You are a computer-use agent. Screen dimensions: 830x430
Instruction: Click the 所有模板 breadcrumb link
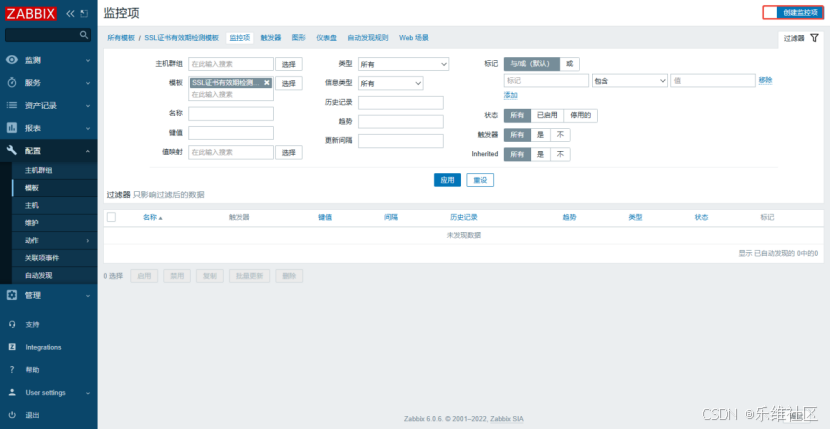click(x=121, y=38)
